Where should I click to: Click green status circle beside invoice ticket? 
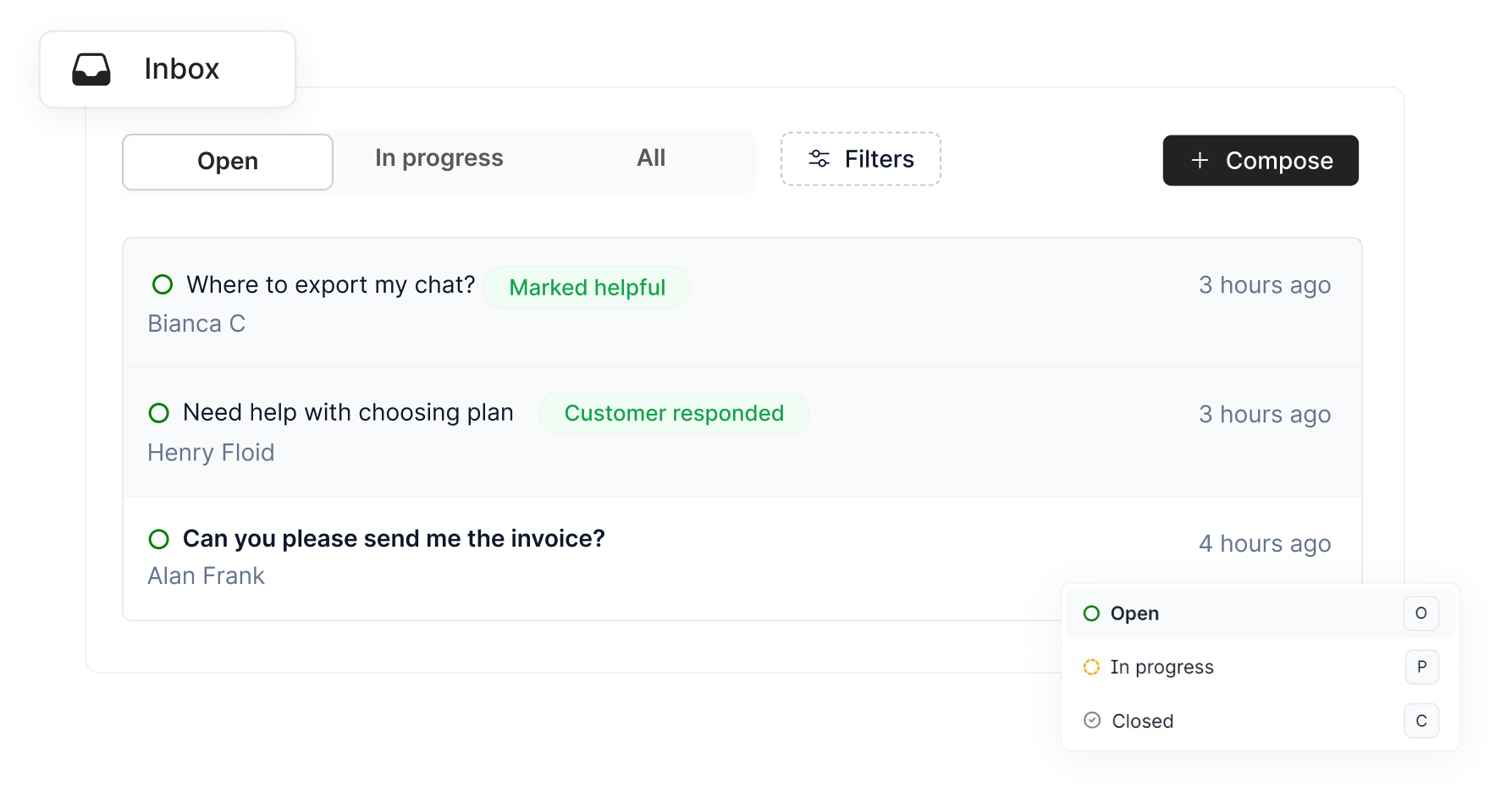coord(159,539)
